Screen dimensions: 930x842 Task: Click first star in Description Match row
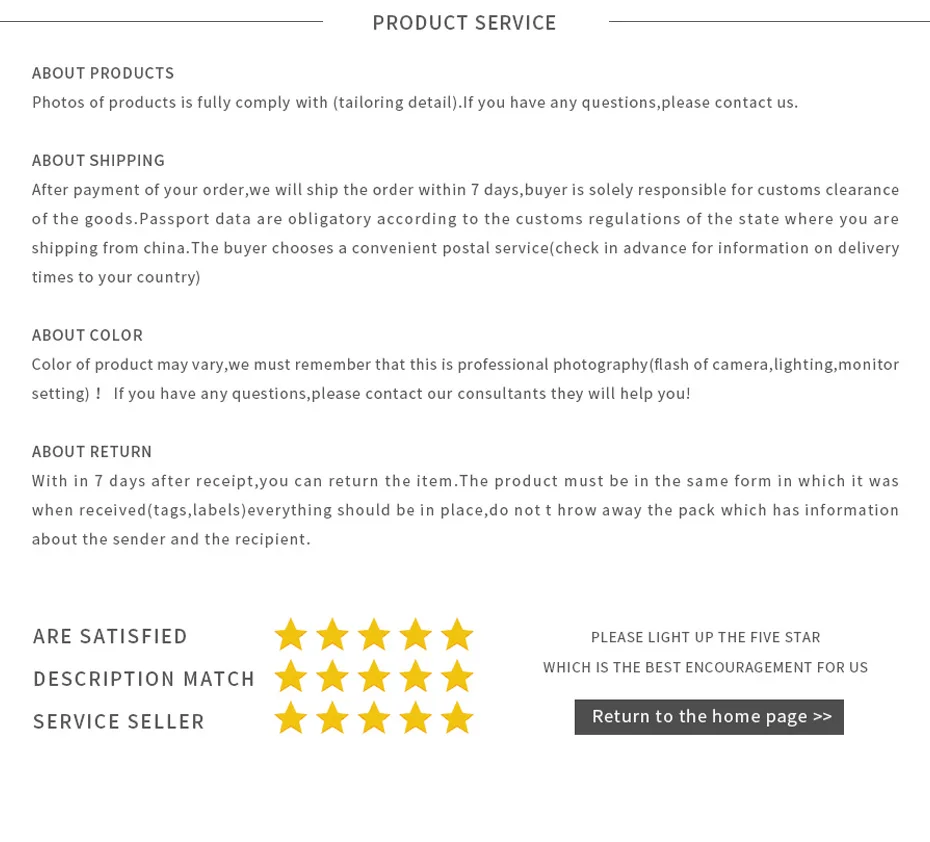point(291,677)
